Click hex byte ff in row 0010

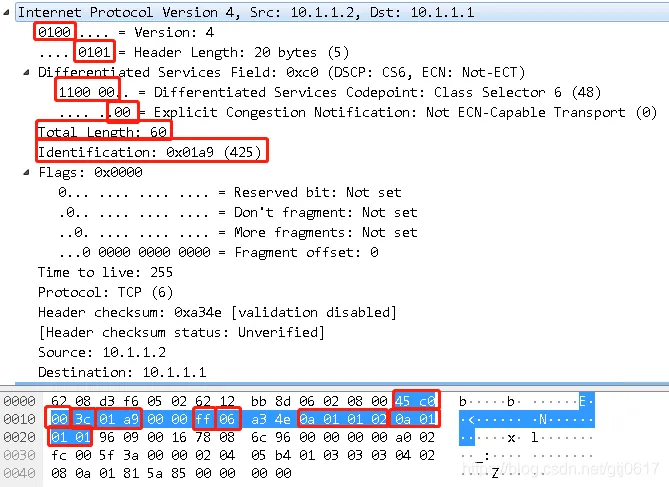[x=203, y=419]
